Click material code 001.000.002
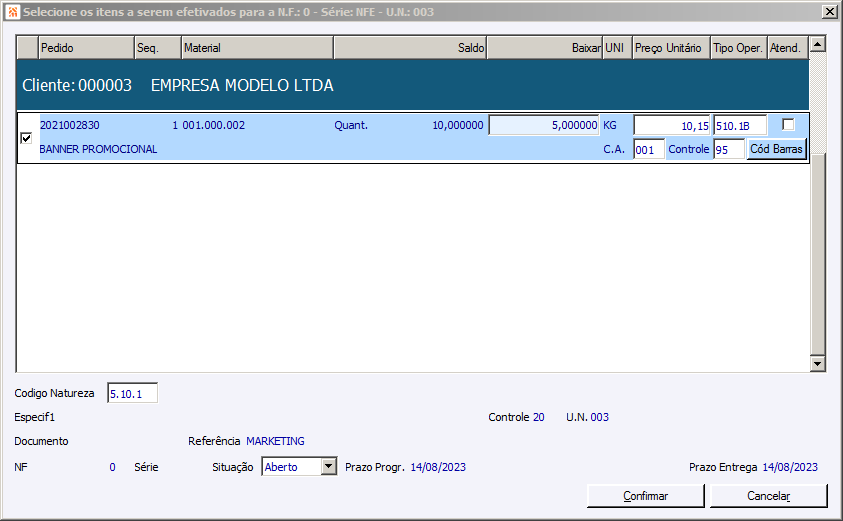 tap(213, 125)
